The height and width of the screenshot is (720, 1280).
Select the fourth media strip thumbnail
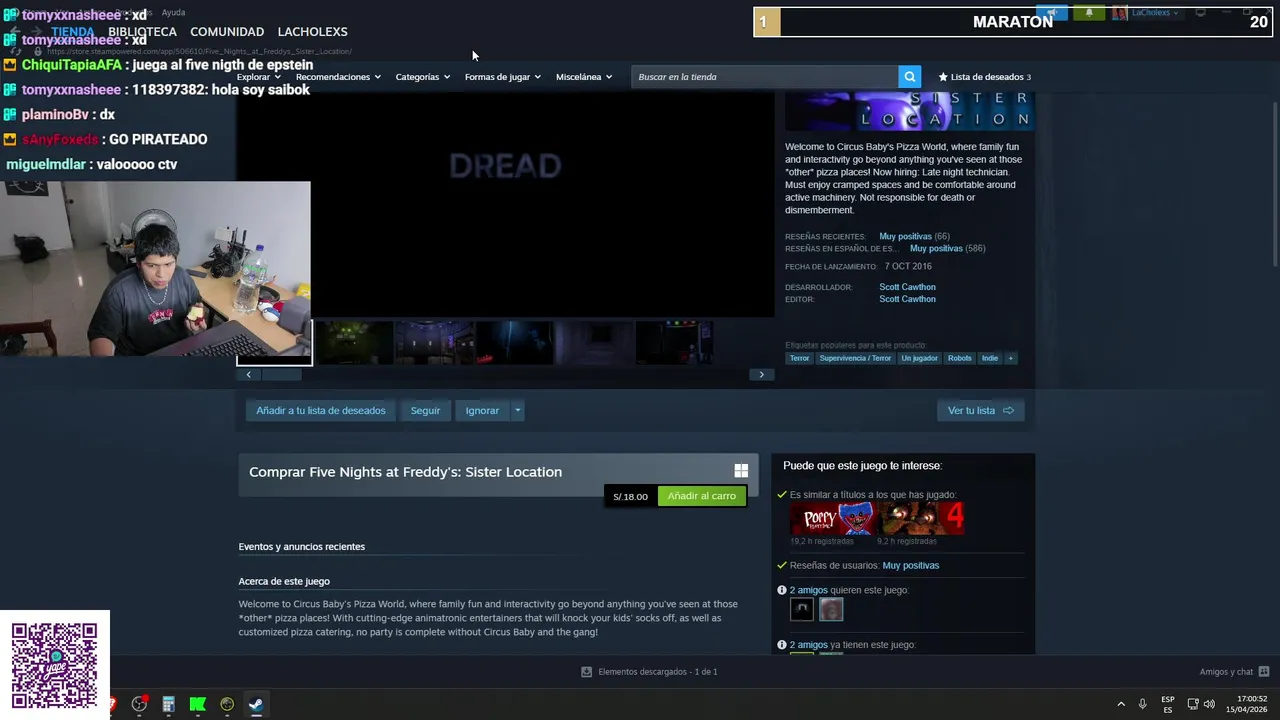click(x=515, y=343)
